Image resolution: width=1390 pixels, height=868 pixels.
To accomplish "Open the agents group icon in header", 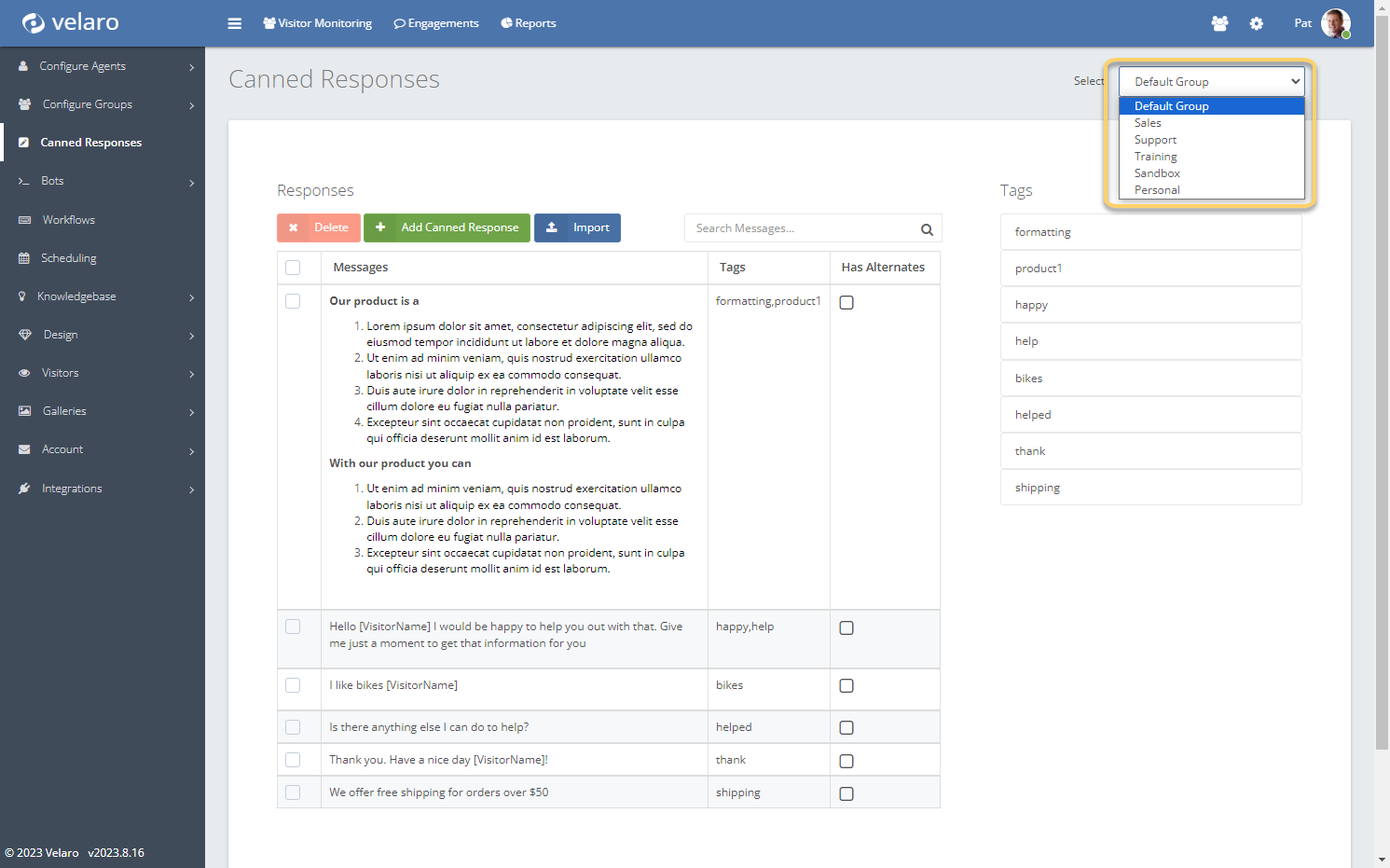I will tap(1219, 23).
